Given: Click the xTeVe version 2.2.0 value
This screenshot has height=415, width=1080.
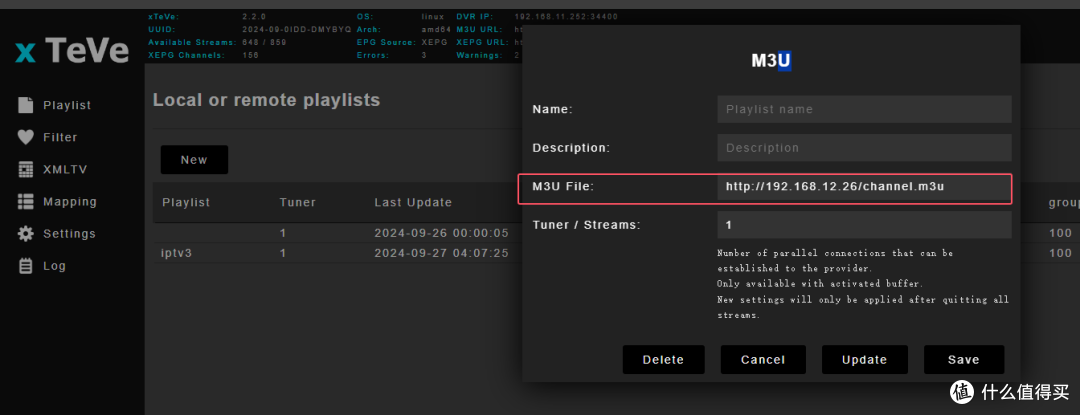Looking at the screenshot, I should click(253, 16).
